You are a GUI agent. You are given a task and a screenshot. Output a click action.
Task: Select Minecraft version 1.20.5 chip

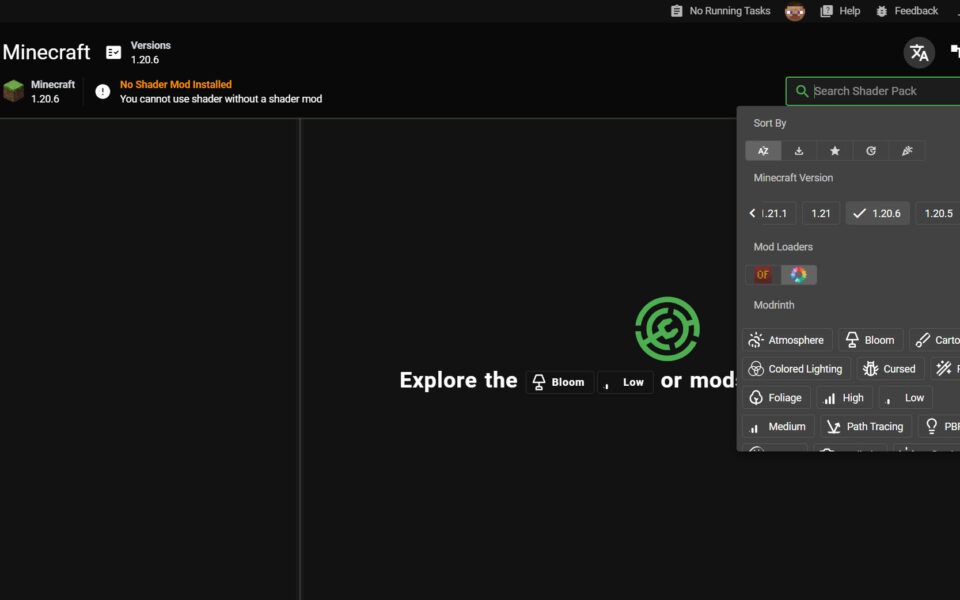939,213
